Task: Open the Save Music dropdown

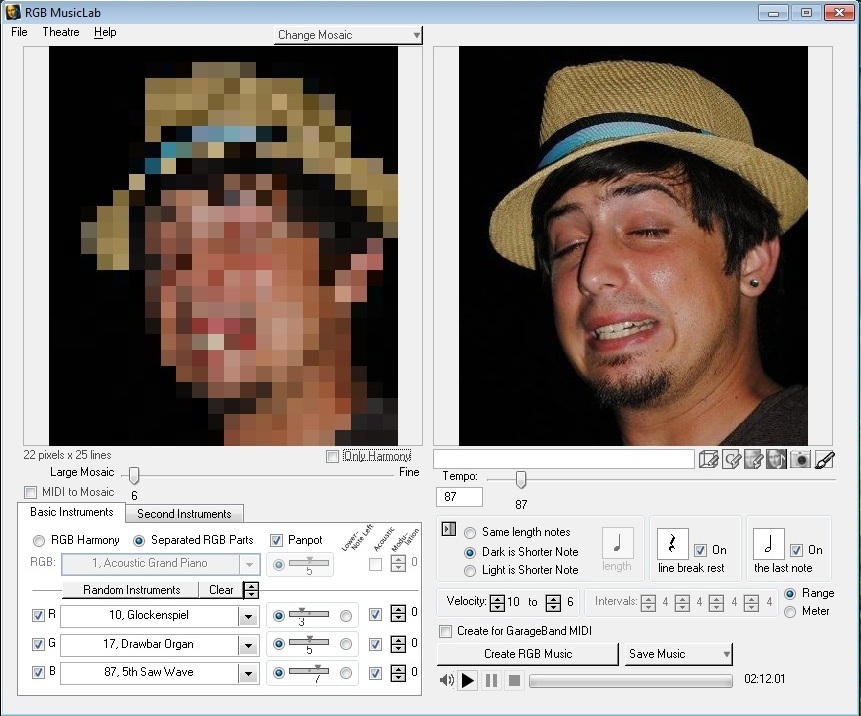Action: (x=679, y=654)
